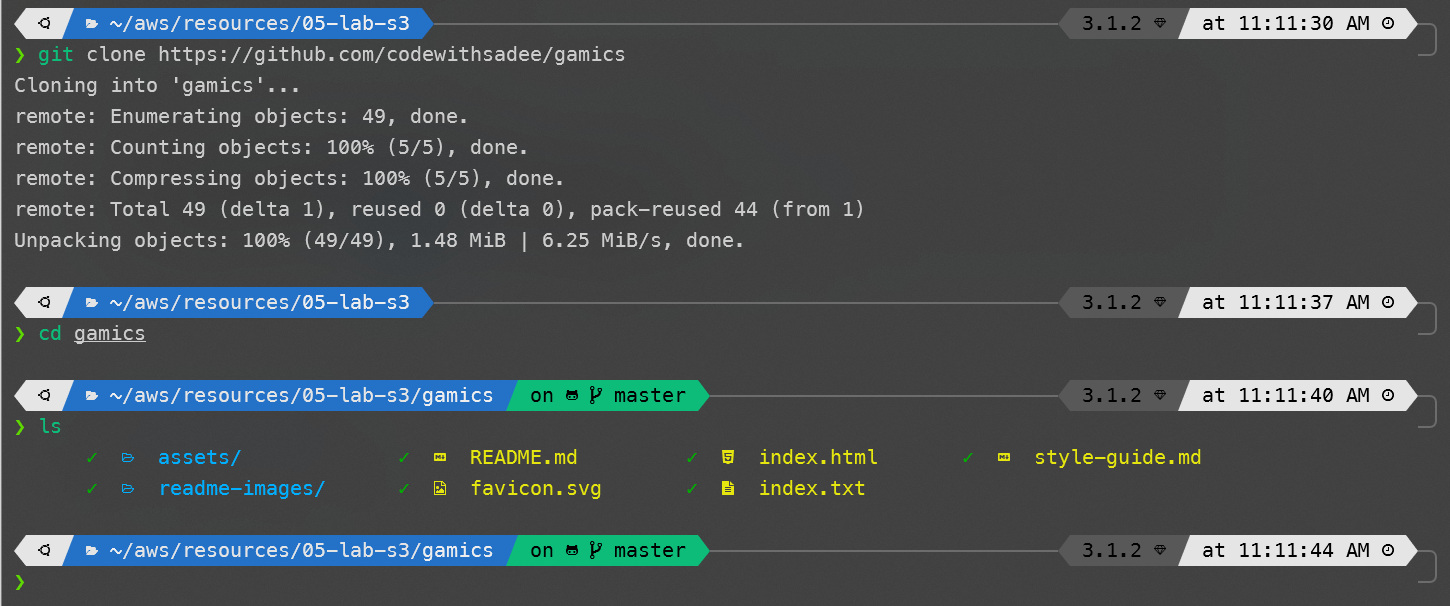
Task: Click the "on master" segment in the 11:11:40 prompt
Action: pos(608,395)
